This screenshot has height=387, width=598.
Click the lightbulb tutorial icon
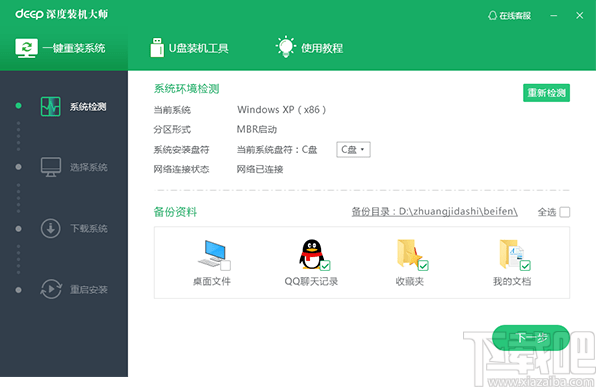click(286, 47)
